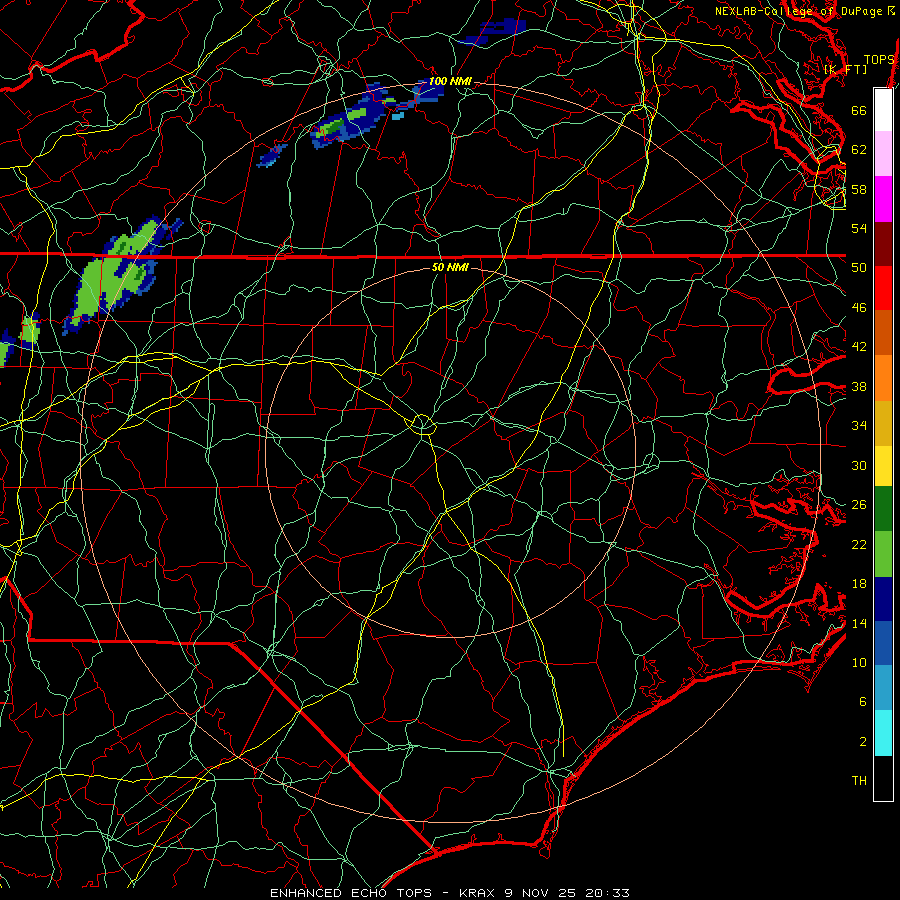This screenshot has height=900, width=900.
Task: Click the "9 NOV 25 20:33" timestamp
Action: [567, 893]
